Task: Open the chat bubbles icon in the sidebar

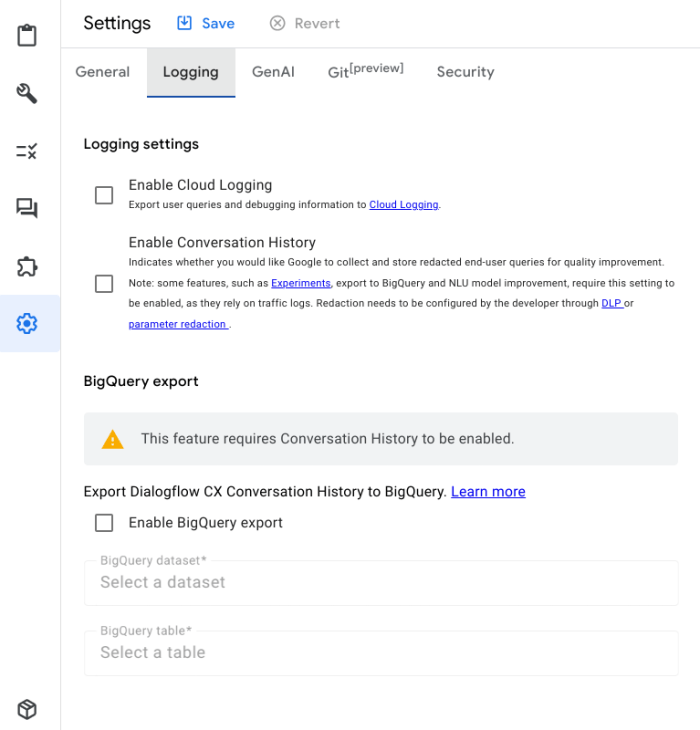Action: tap(27, 208)
